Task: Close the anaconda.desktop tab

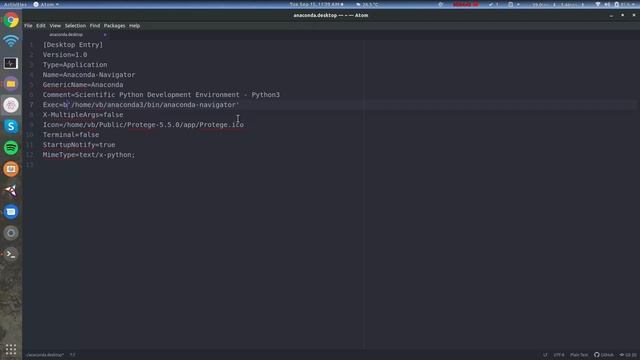Action: click(x=105, y=35)
